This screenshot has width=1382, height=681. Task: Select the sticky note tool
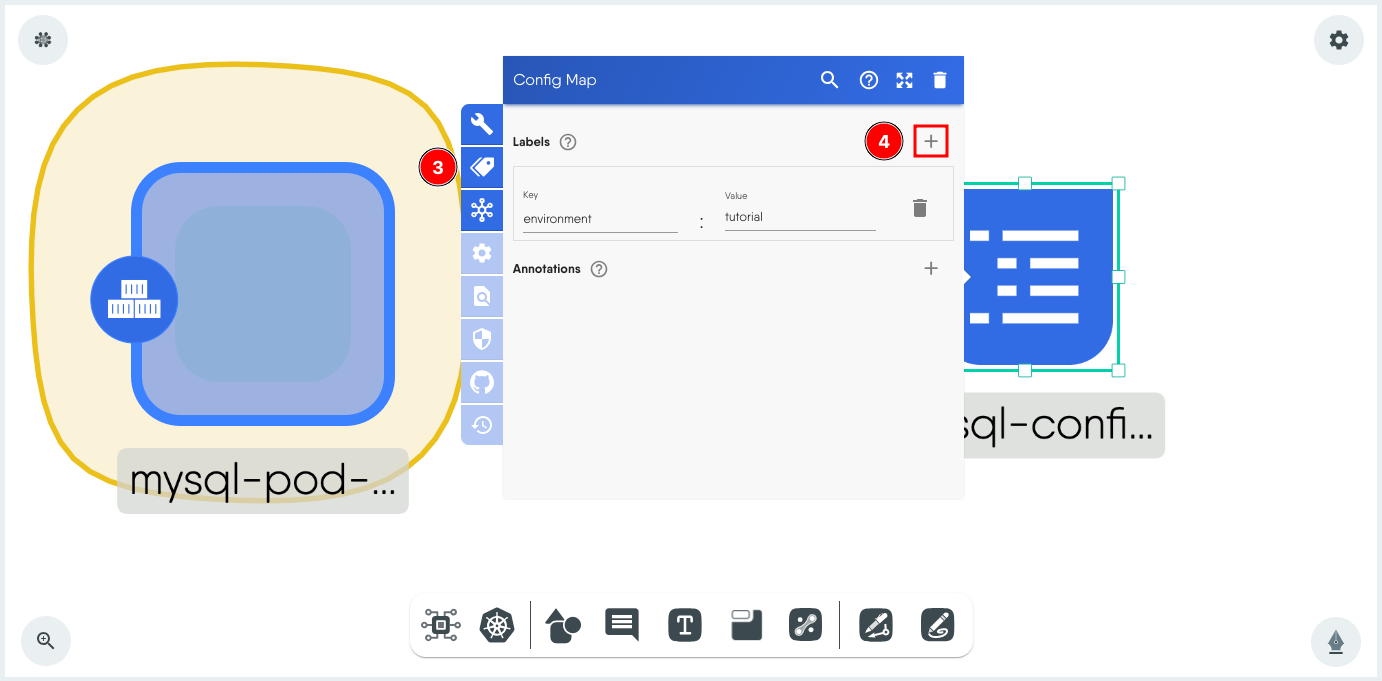[745, 625]
